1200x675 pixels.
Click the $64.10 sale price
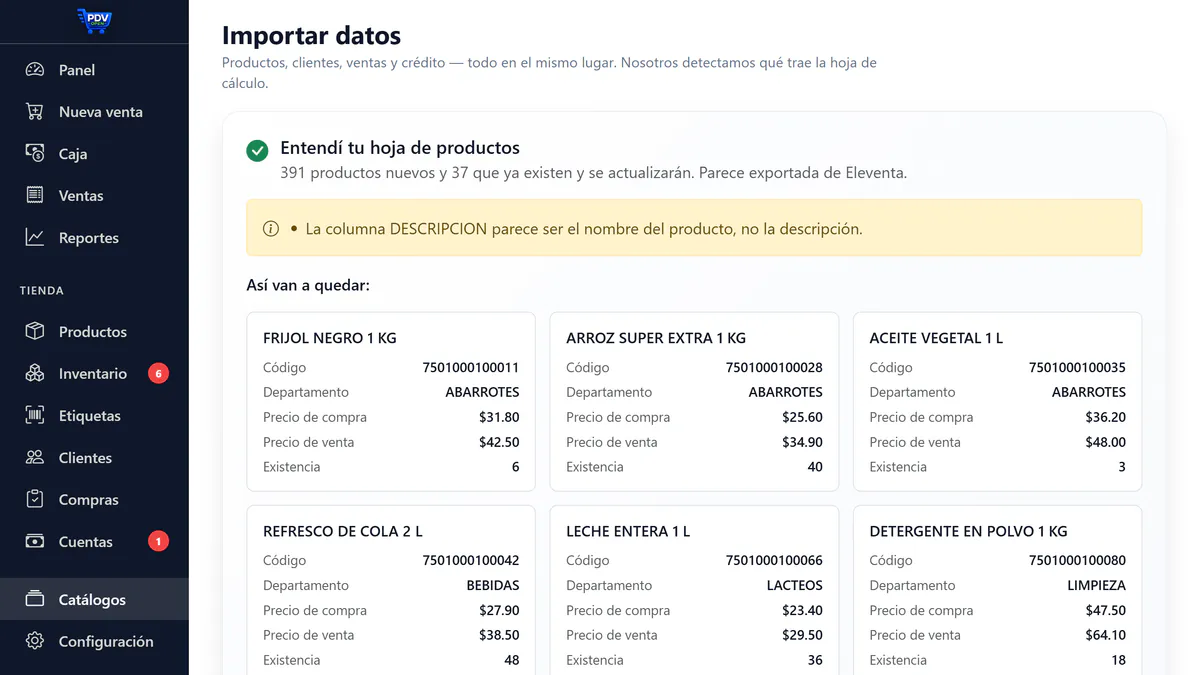[x=1105, y=635]
